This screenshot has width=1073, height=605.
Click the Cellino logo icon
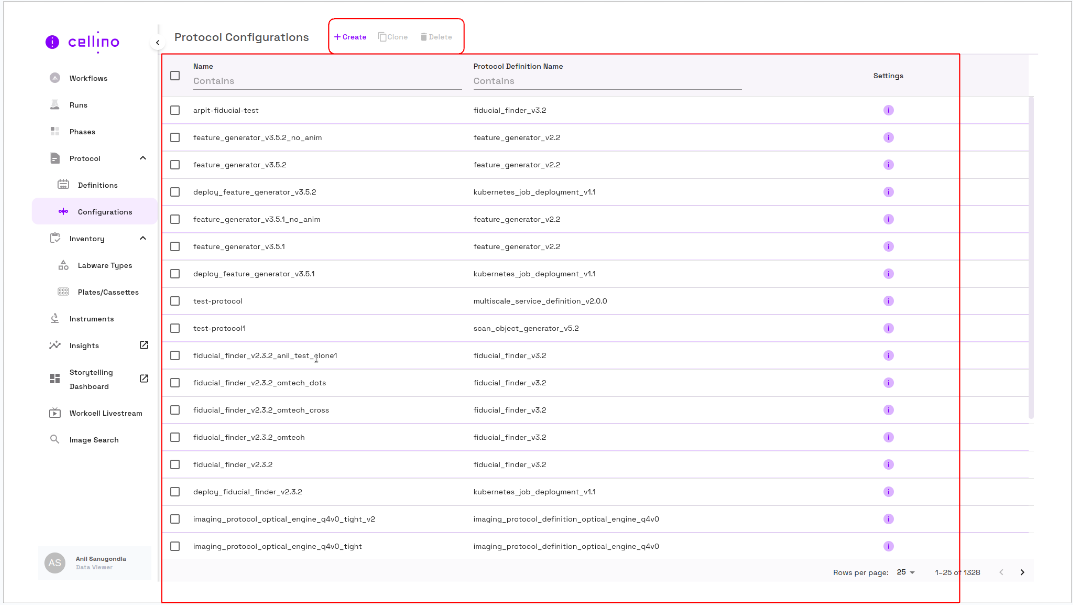(52, 42)
